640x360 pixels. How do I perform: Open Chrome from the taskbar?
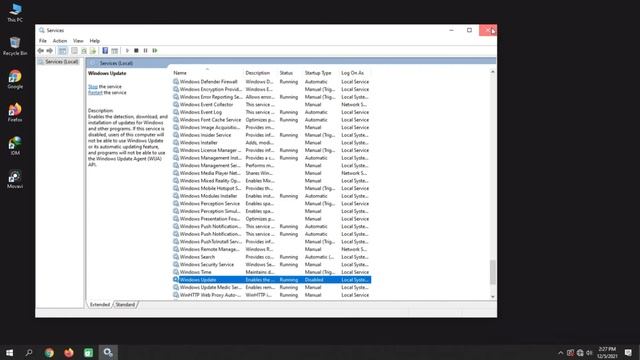[x=49, y=352]
